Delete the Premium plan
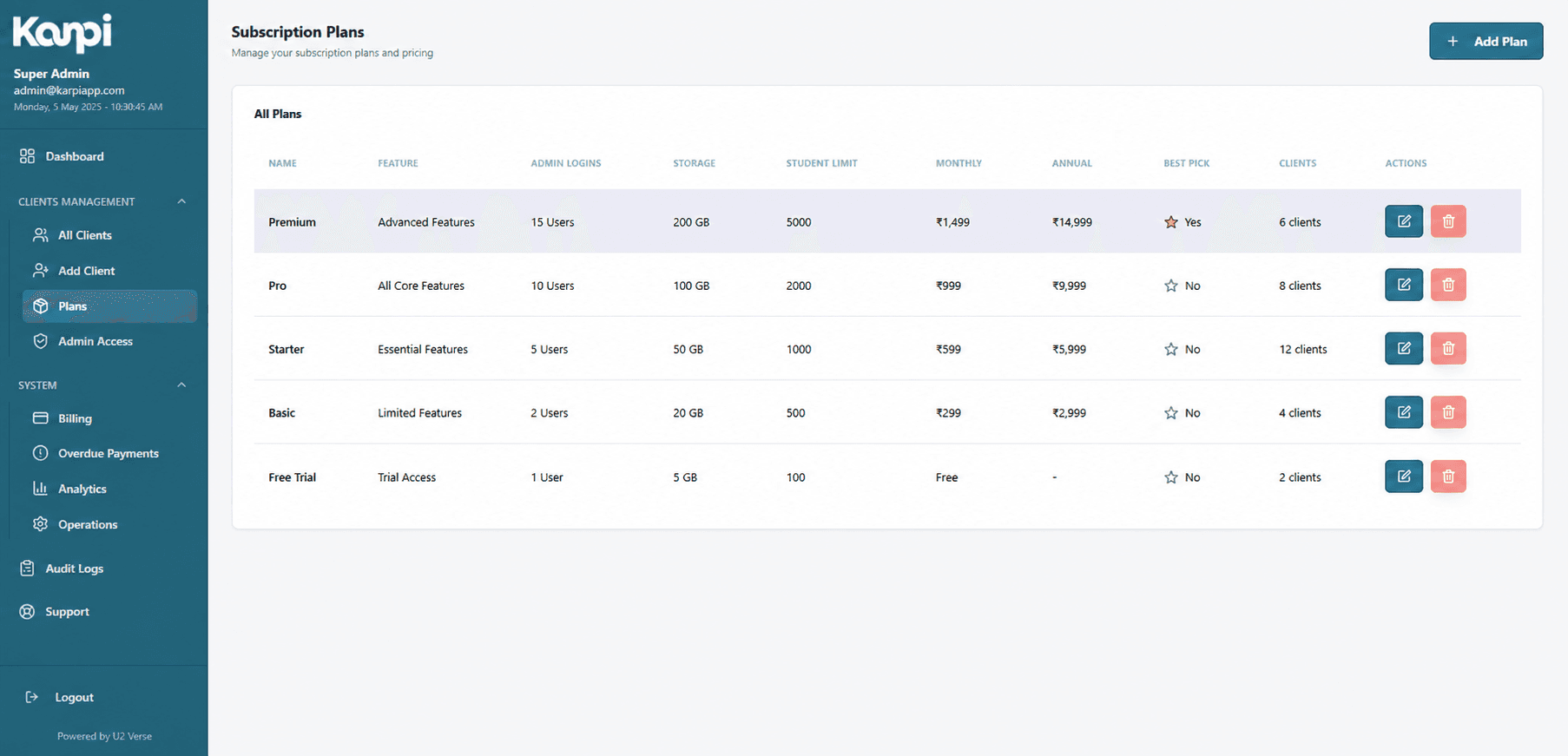Screen dimensions: 1568x756 [x=1448, y=221]
